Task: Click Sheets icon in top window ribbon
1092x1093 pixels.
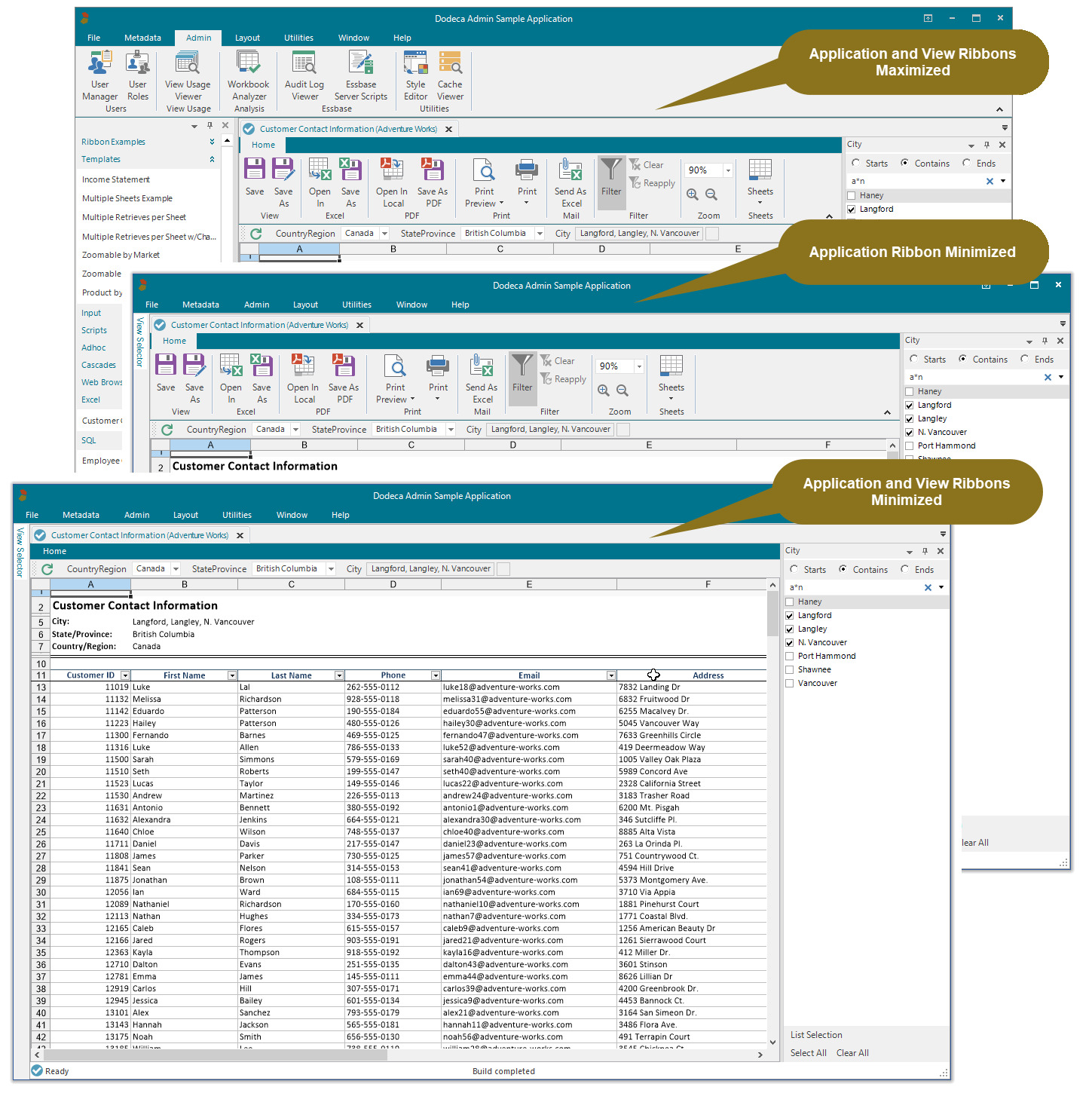Action: click(x=760, y=181)
